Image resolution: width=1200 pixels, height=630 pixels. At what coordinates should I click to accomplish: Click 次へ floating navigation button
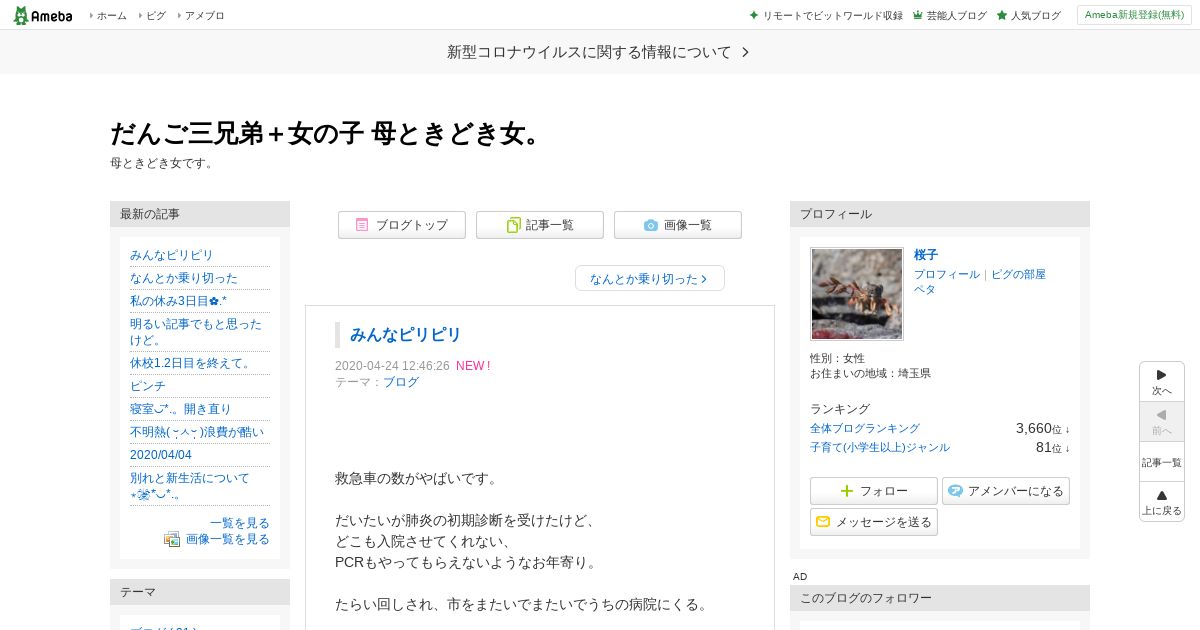click(1162, 382)
